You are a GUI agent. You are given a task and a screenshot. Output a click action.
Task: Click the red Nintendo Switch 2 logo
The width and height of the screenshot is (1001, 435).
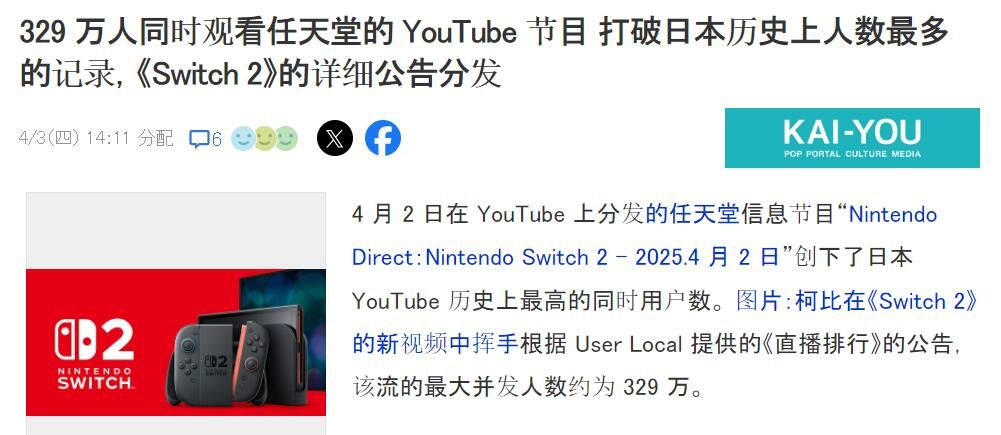point(94,353)
